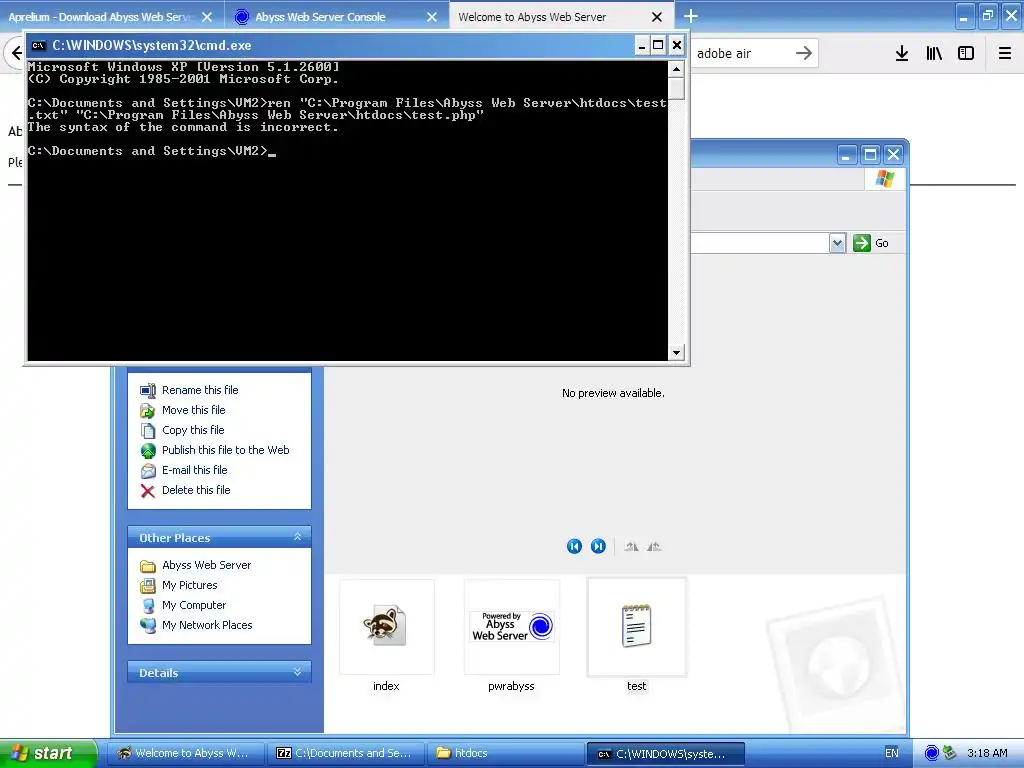The image size is (1024, 768).
Task: Open a new browser tab
Action: pyautogui.click(x=691, y=16)
